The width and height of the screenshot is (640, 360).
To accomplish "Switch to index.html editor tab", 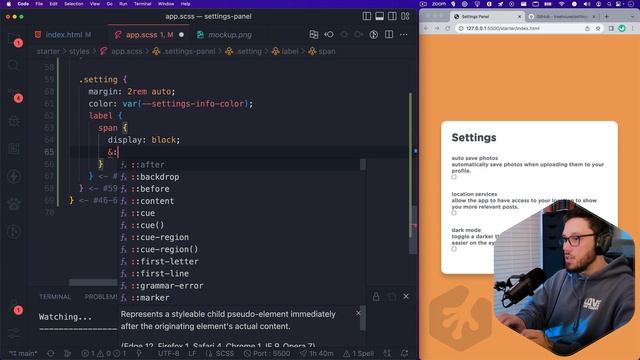I will point(63,35).
